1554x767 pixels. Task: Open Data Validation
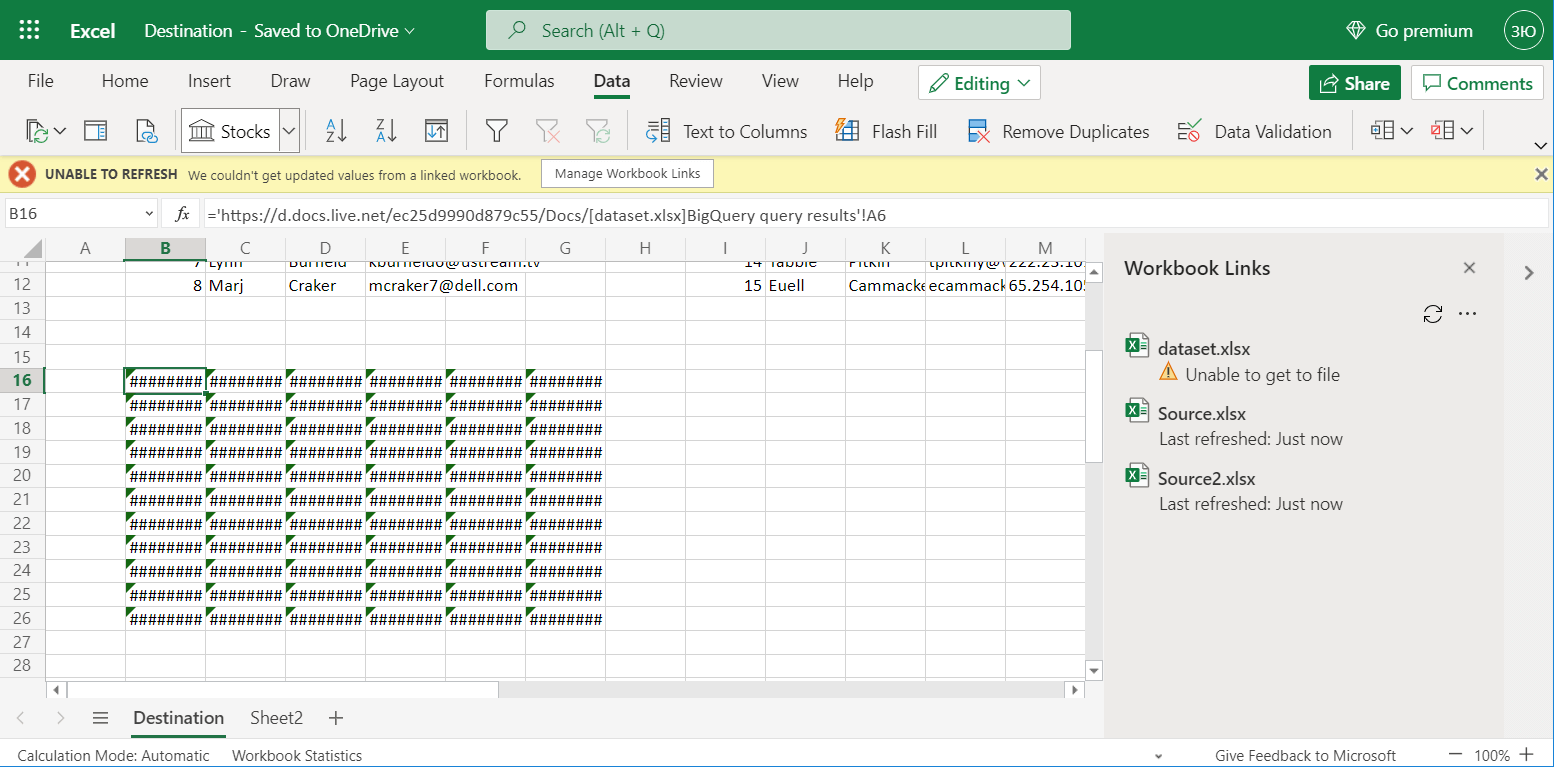[1254, 130]
